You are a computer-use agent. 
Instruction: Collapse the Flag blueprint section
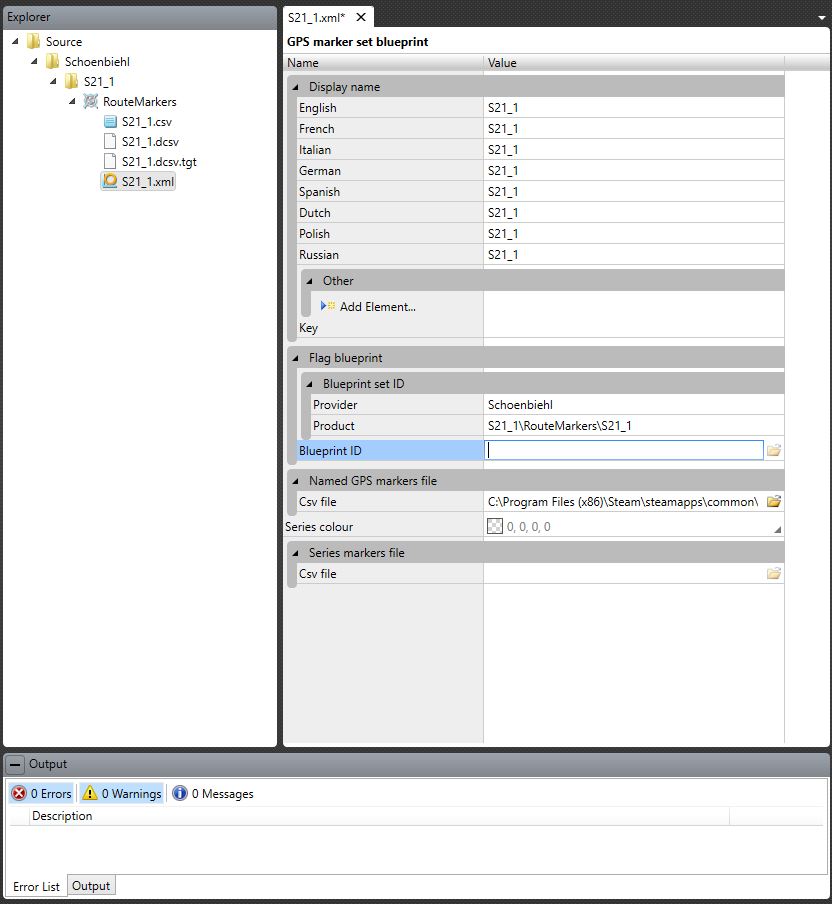pyautogui.click(x=296, y=358)
